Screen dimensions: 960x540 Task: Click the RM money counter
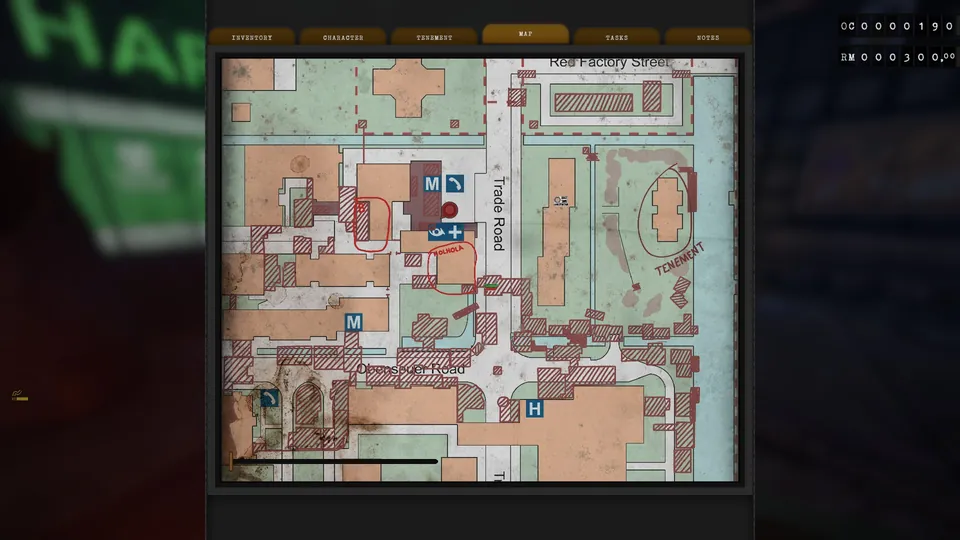coord(897,57)
